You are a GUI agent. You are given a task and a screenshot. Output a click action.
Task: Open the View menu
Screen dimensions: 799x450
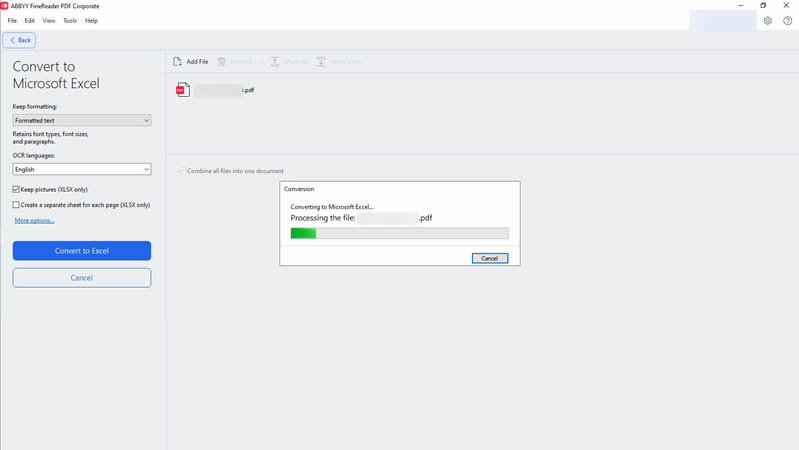[x=48, y=21]
